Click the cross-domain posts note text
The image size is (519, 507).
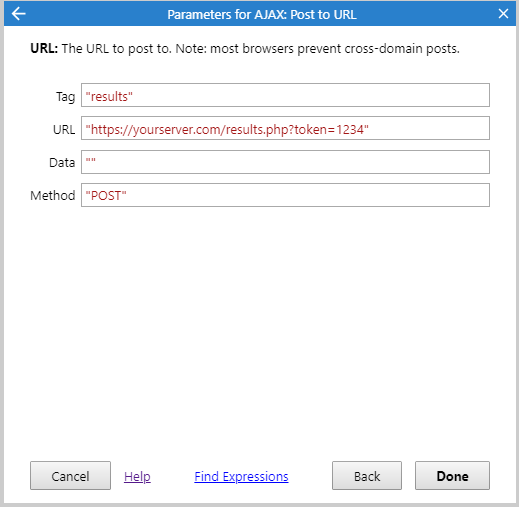coord(318,49)
